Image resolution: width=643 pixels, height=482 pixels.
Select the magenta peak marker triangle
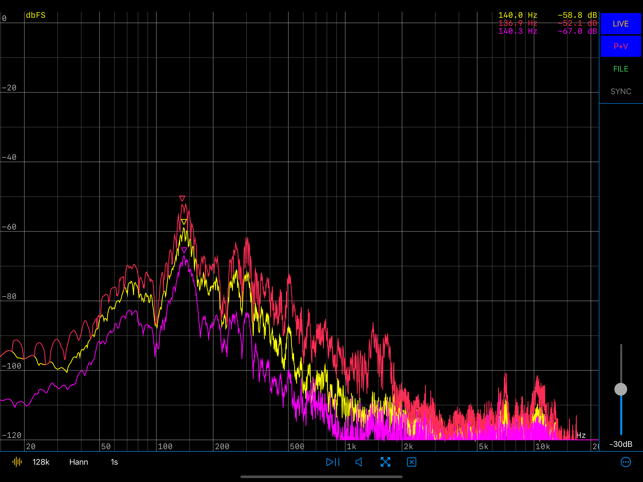click(x=184, y=250)
